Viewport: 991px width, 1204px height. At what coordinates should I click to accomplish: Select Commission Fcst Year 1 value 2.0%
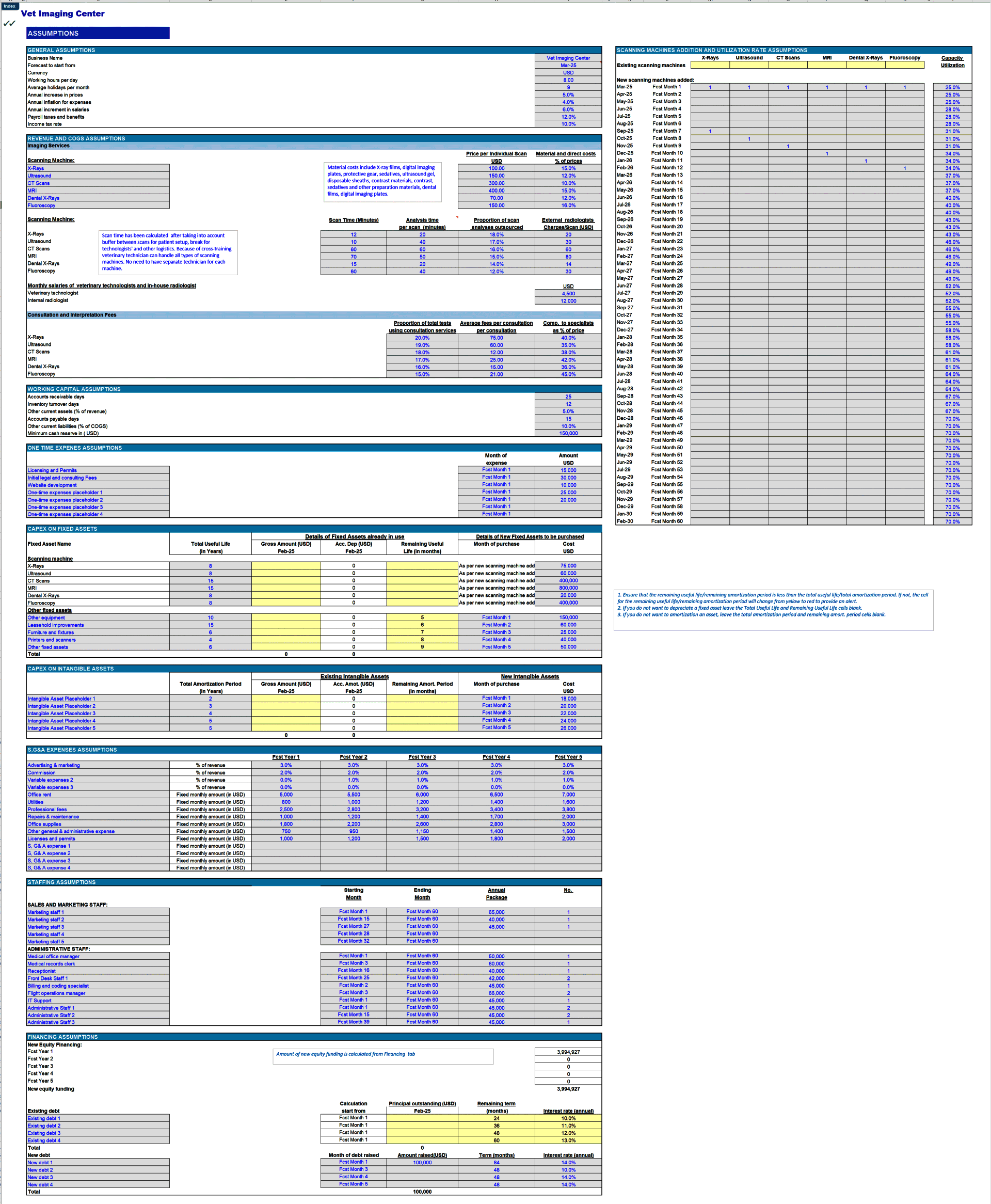coord(286,772)
